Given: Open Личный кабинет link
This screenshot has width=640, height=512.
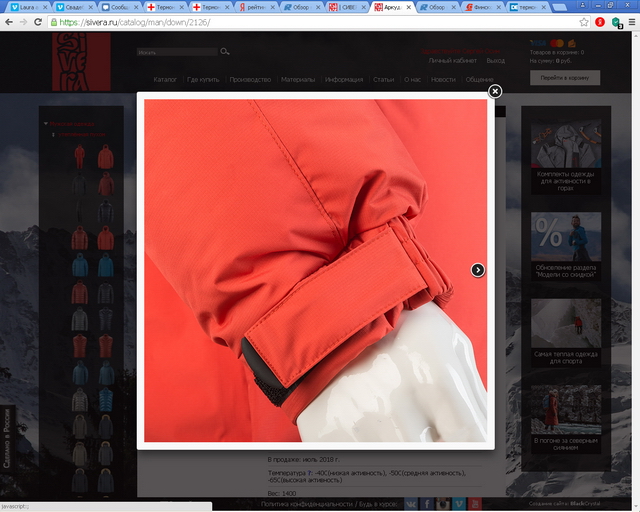Looking at the screenshot, I should tap(452, 60).
